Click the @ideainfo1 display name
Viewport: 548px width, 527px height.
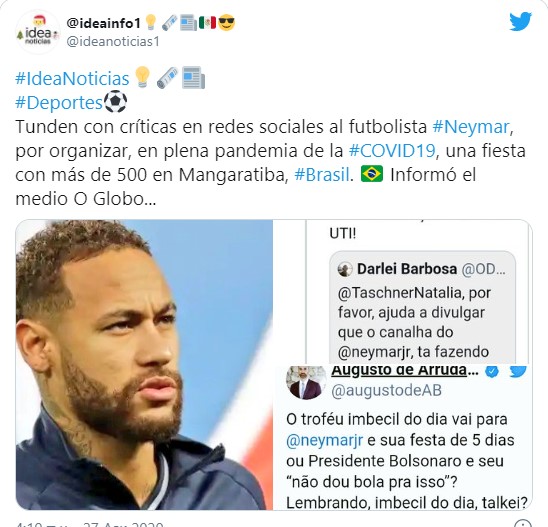click(103, 23)
